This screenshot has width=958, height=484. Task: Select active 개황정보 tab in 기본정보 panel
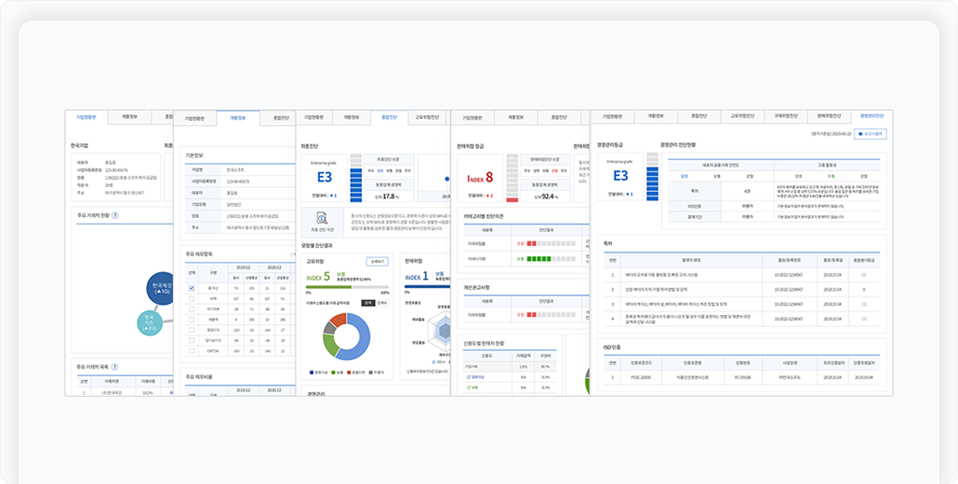coord(238,118)
